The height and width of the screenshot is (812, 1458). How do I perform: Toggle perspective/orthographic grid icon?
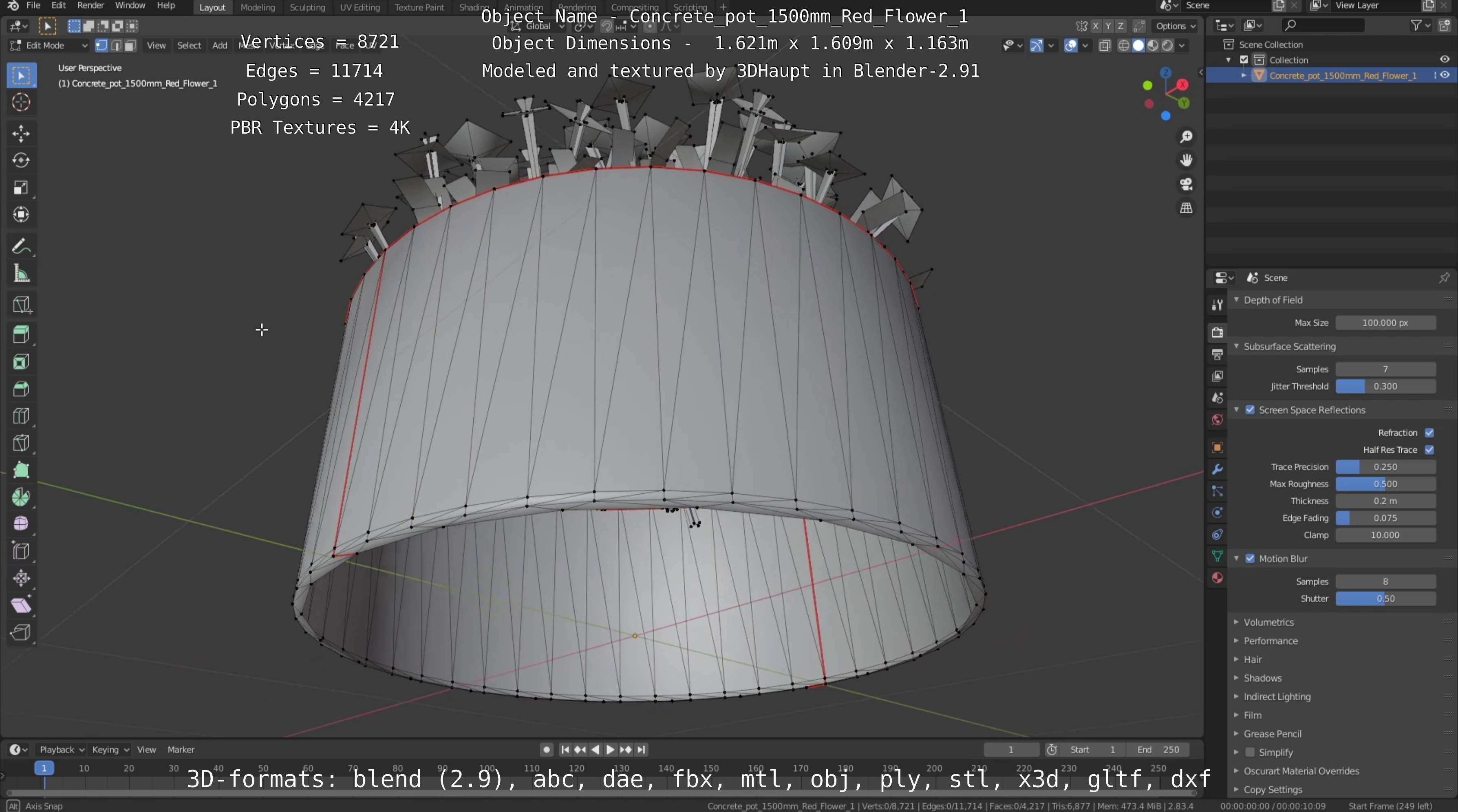pyautogui.click(x=1186, y=208)
